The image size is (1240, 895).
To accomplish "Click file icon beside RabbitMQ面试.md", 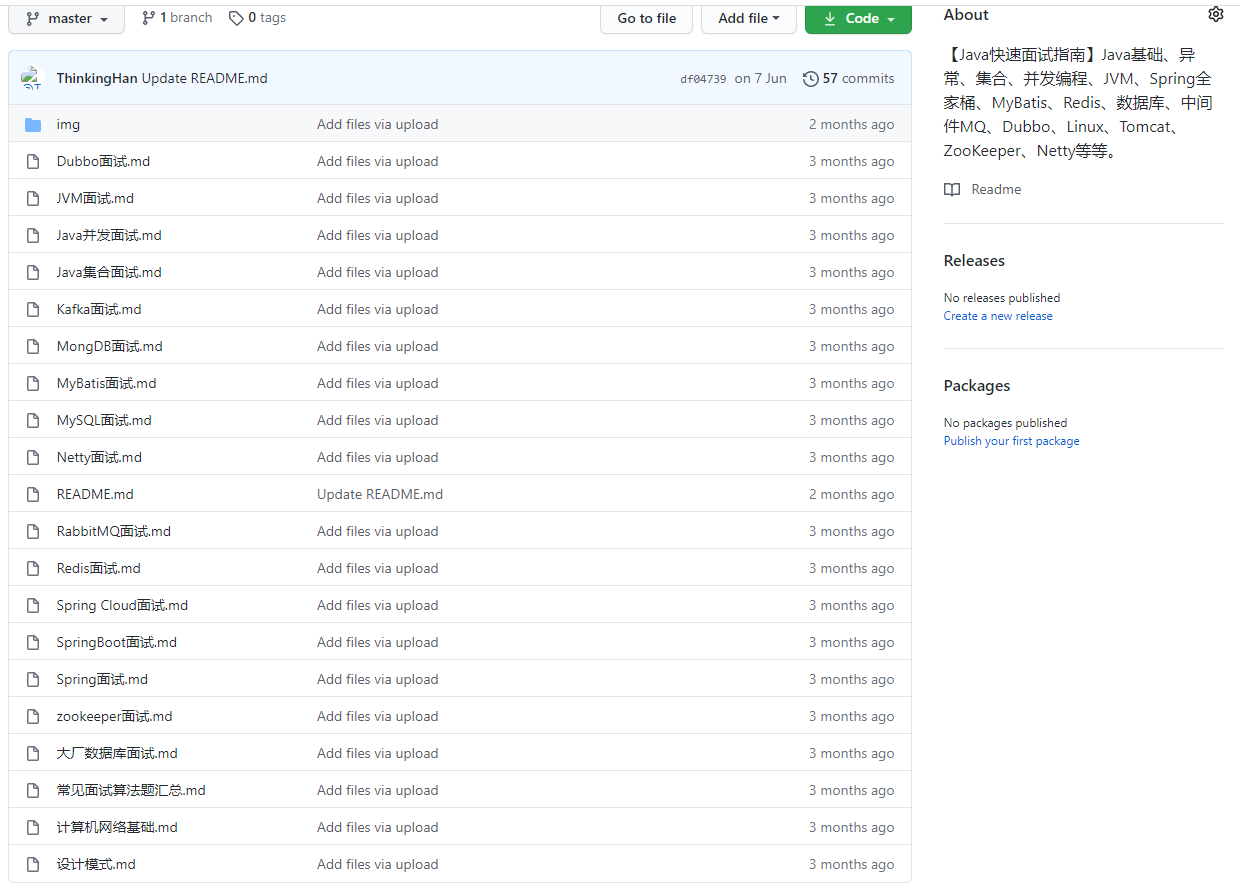I will 33,531.
